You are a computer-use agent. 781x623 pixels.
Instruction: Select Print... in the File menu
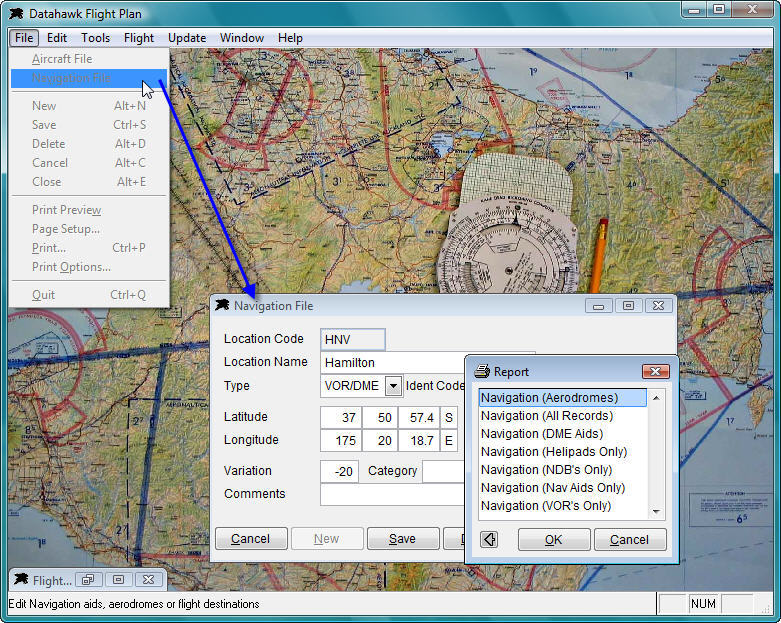click(89, 248)
